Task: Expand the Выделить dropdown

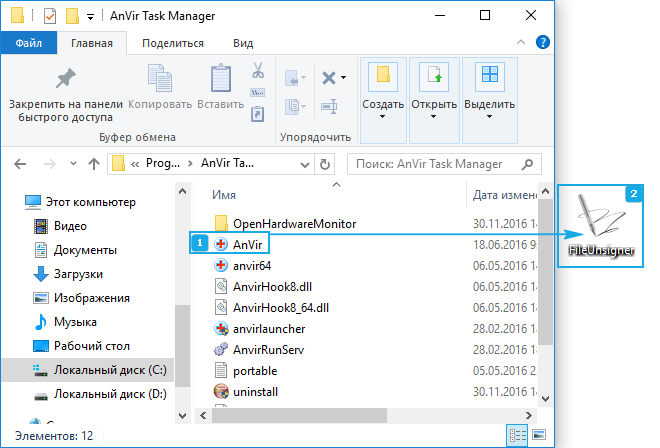Action: point(489,105)
